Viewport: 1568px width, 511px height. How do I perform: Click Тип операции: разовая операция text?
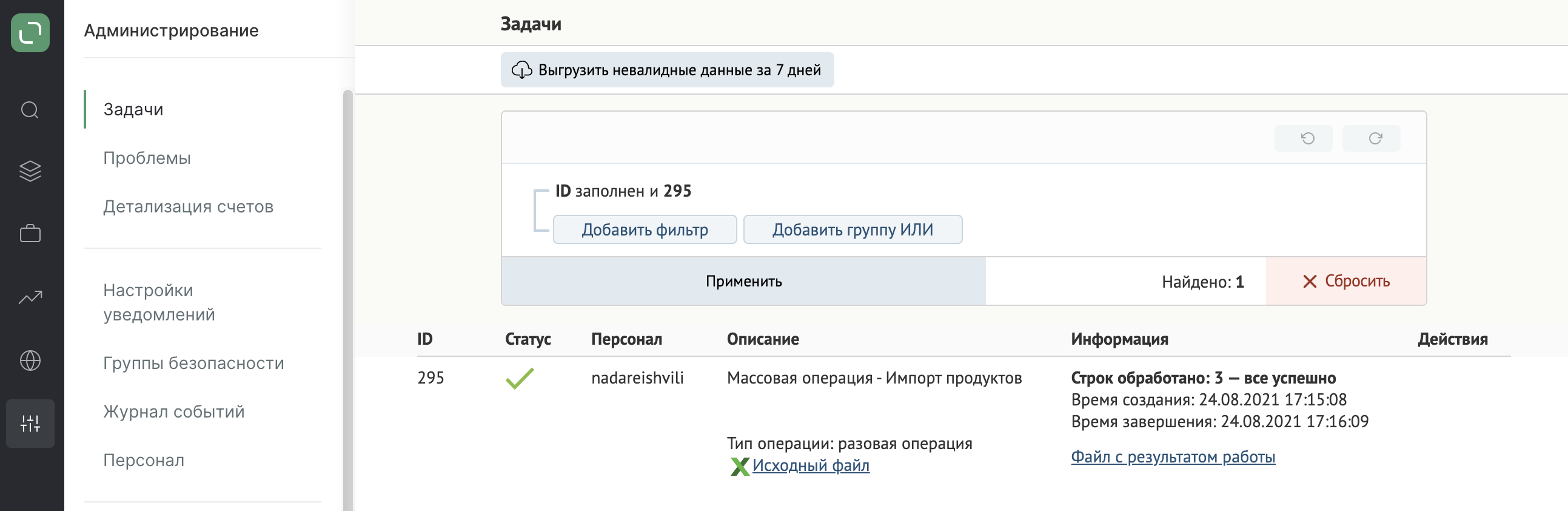pyautogui.click(x=849, y=444)
